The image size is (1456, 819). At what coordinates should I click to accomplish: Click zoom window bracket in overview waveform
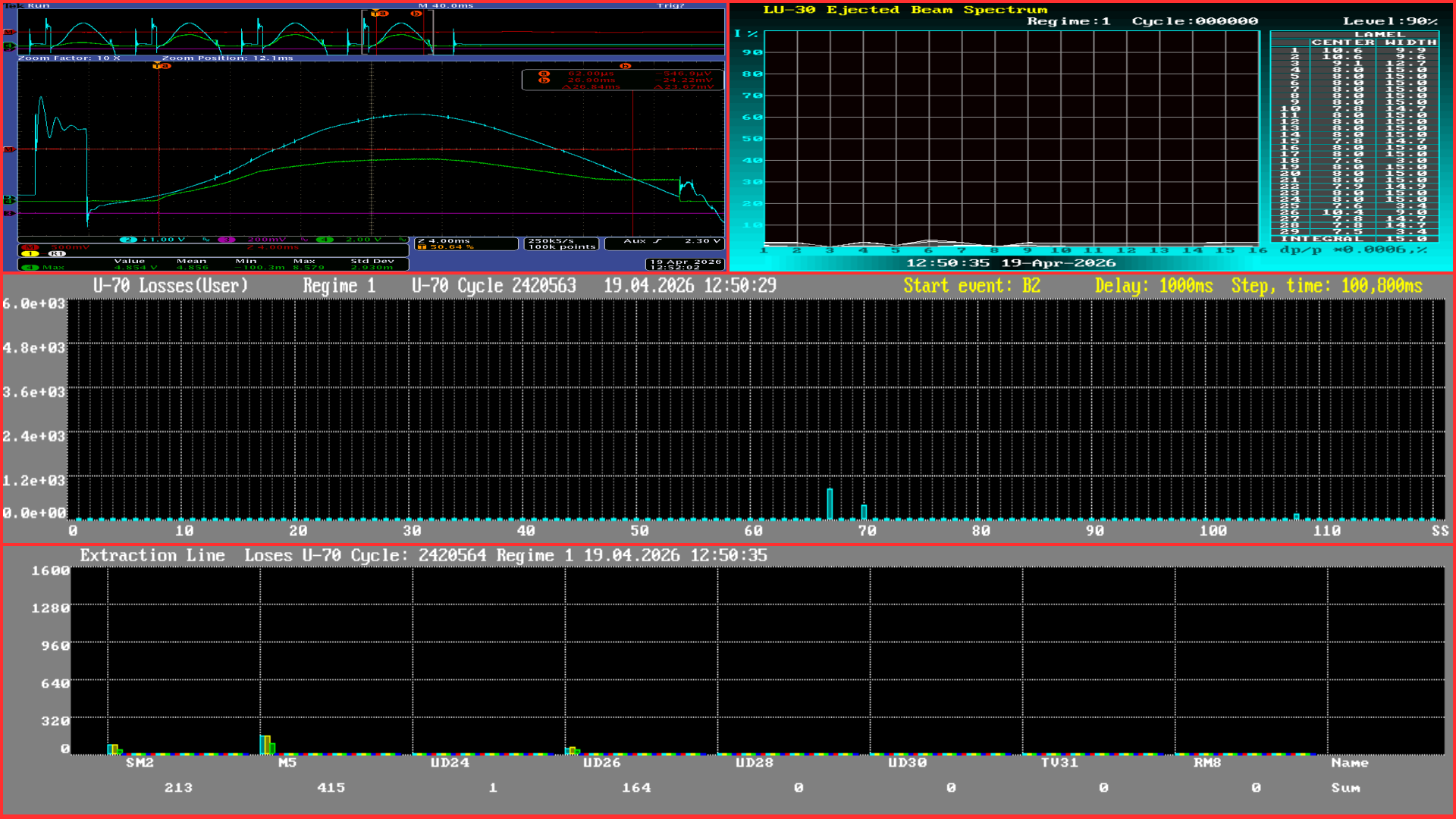coord(397,32)
